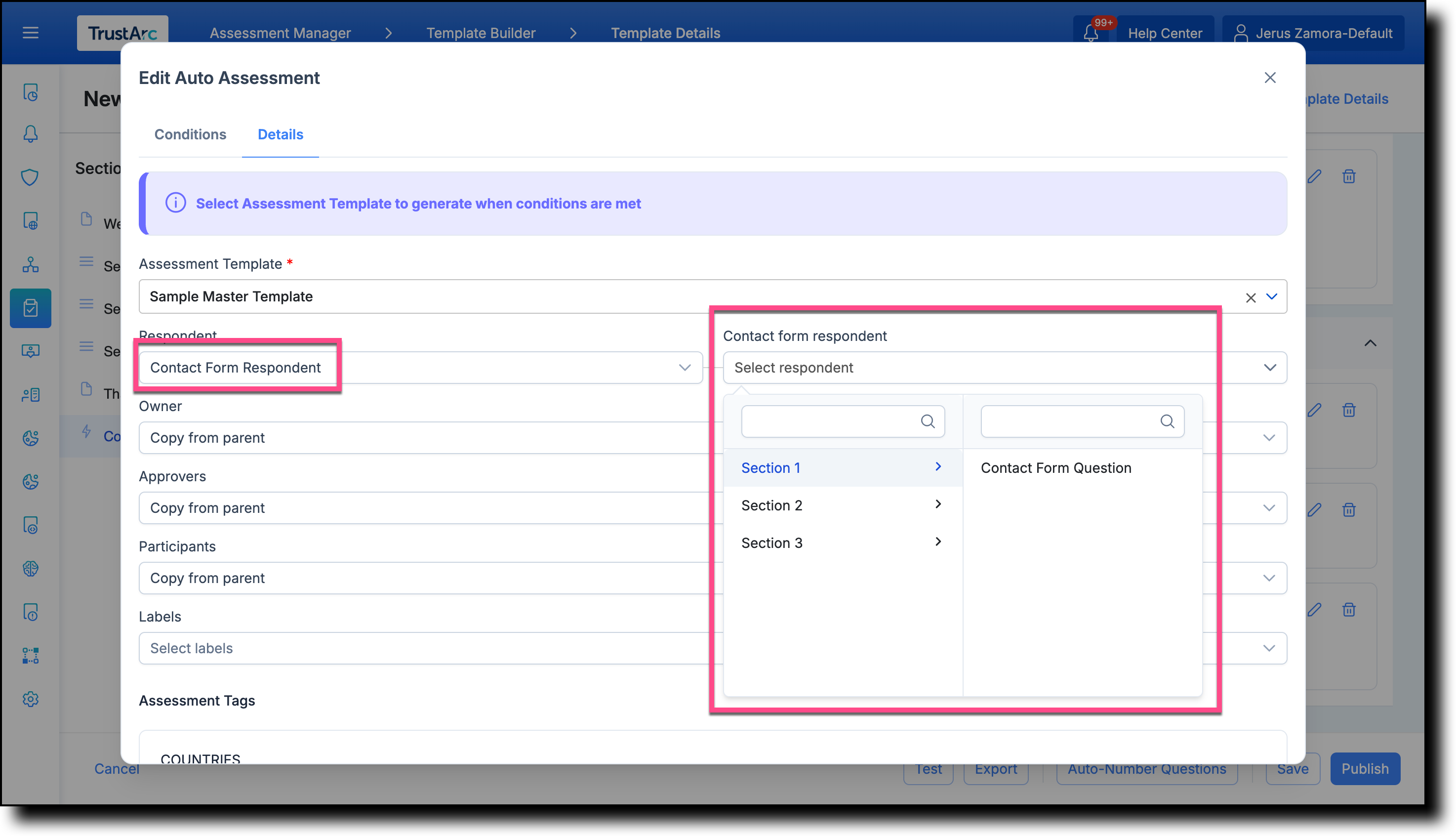Select Contact Form Question option

[1056, 467]
